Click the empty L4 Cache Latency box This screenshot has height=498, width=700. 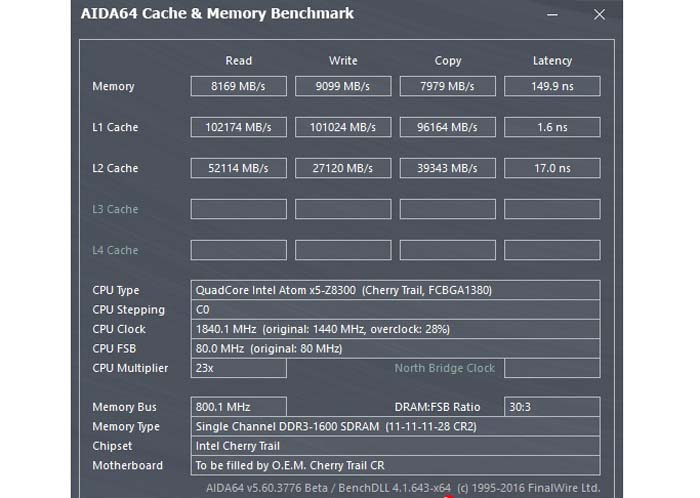(552, 250)
